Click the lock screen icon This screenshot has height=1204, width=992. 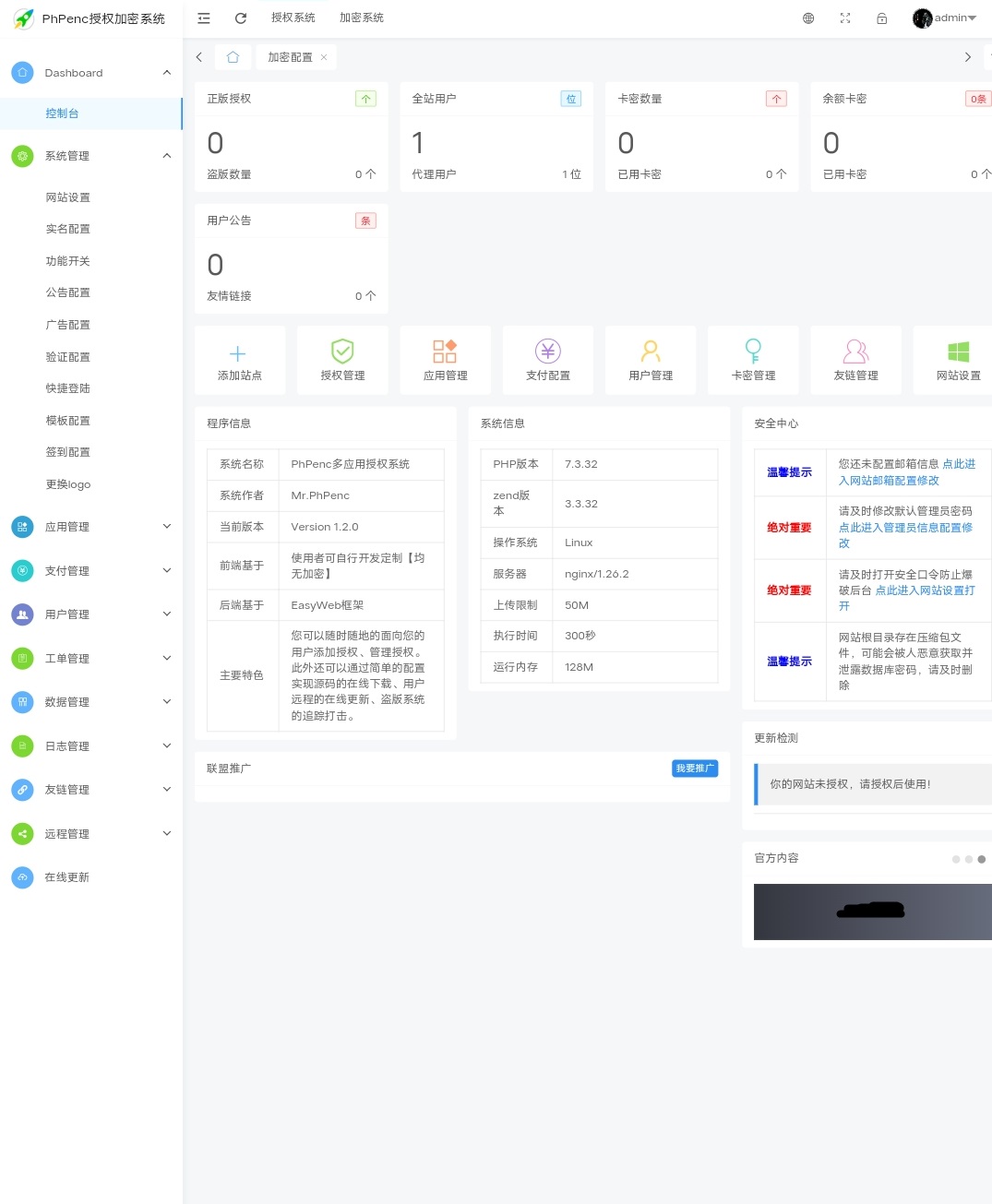point(882,18)
